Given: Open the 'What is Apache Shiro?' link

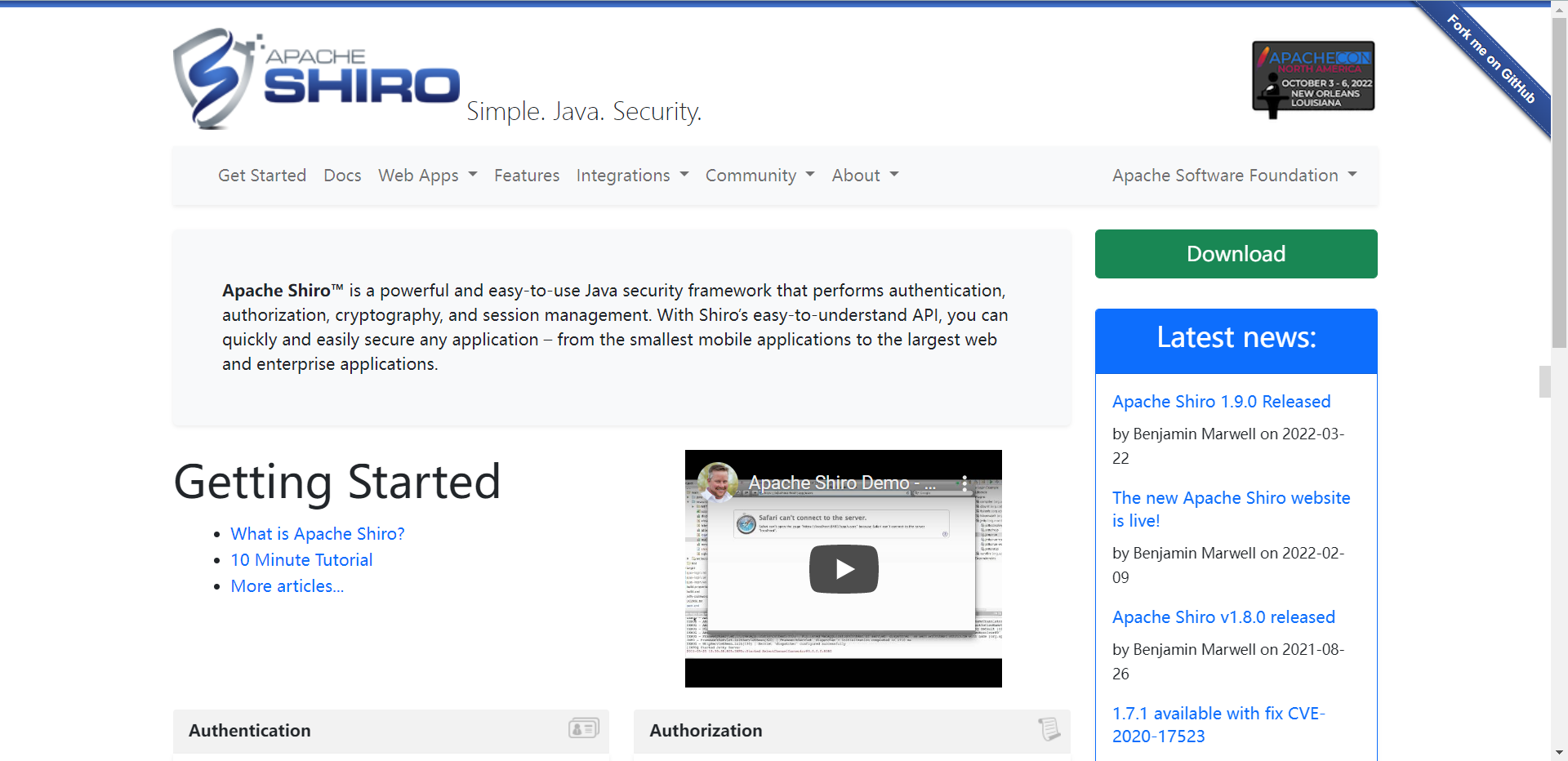Looking at the screenshot, I should point(318,534).
